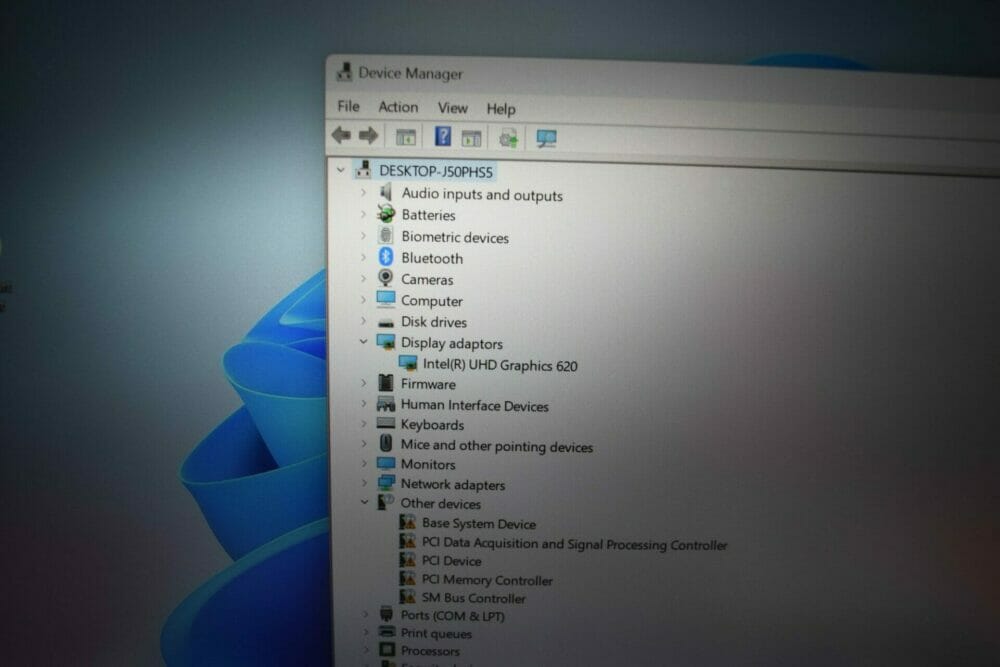The height and width of the screenshot is (667, 1000).
Task: Click the Ports (COM & LPT) icon
Action: 386,614
